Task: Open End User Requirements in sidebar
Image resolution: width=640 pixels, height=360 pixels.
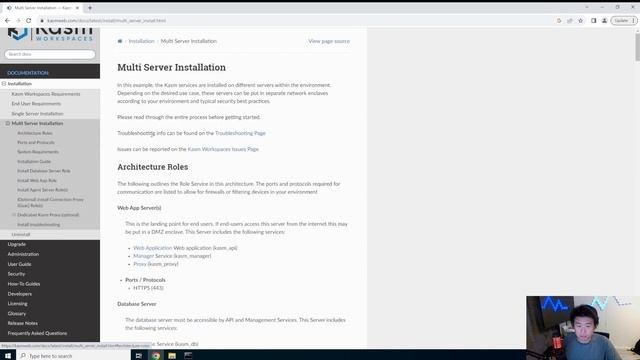Action: coord(36,104)
